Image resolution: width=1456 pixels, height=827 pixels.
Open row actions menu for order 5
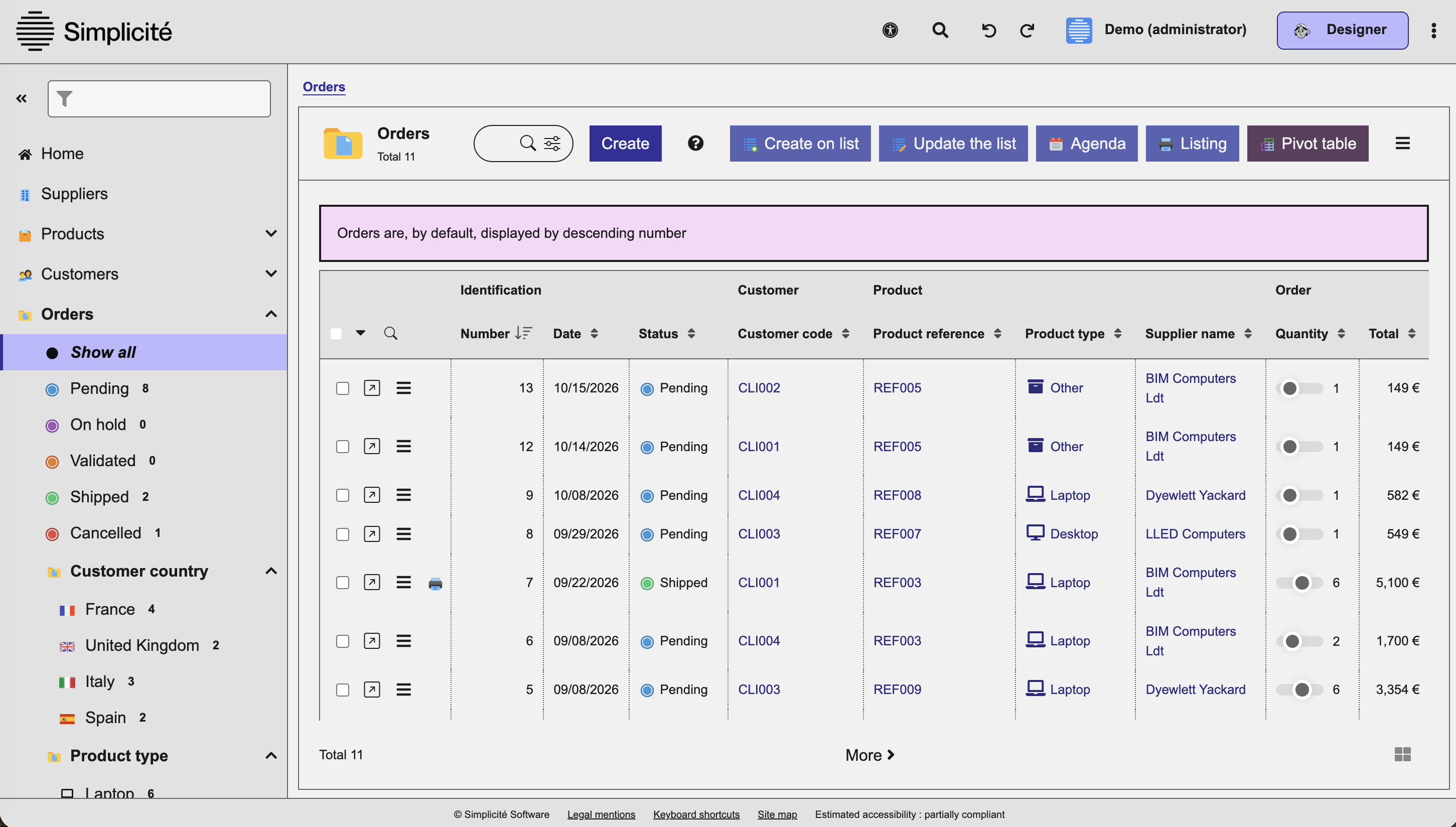point(403,690)
